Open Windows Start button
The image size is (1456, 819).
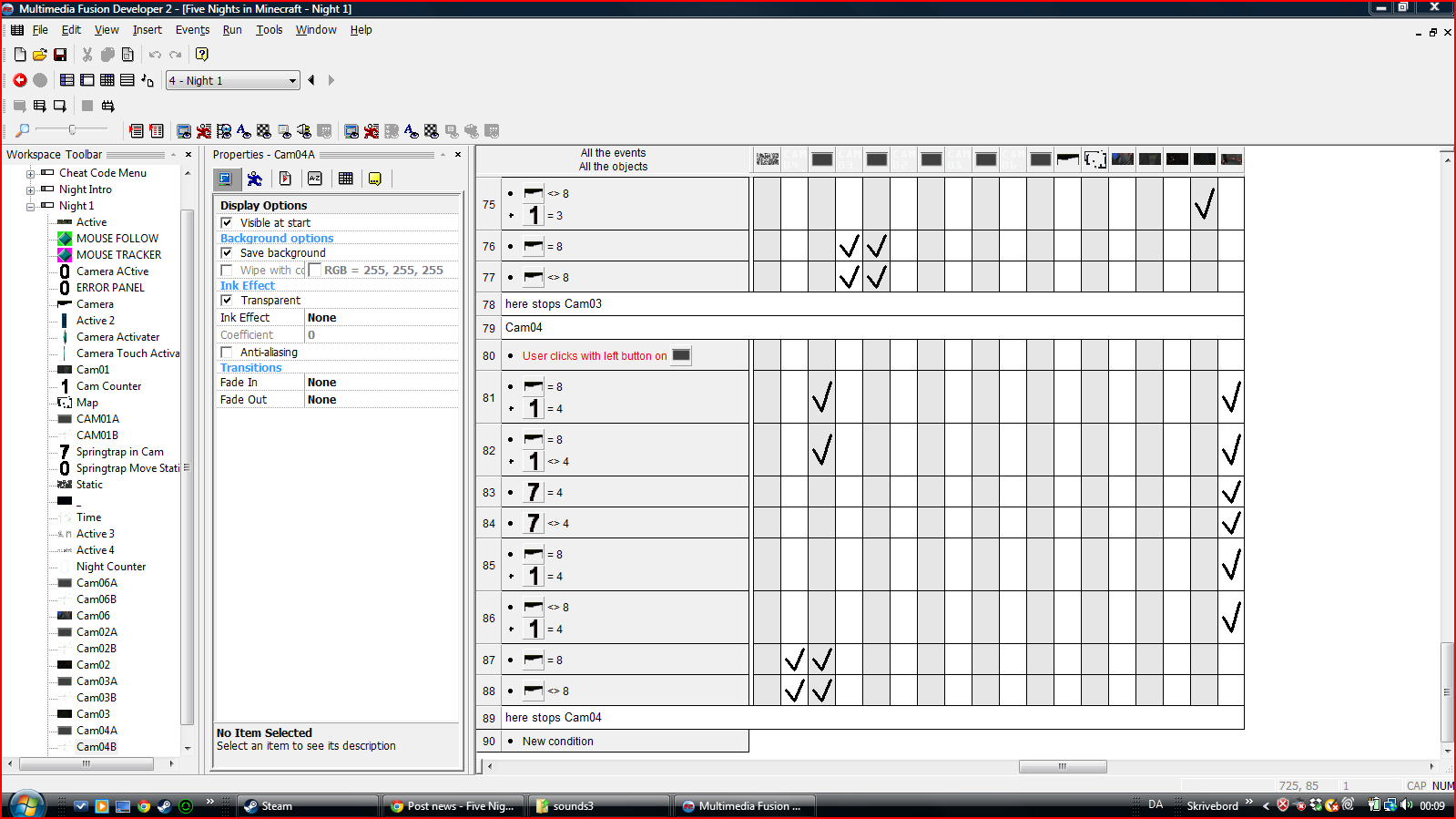(26, 804)
